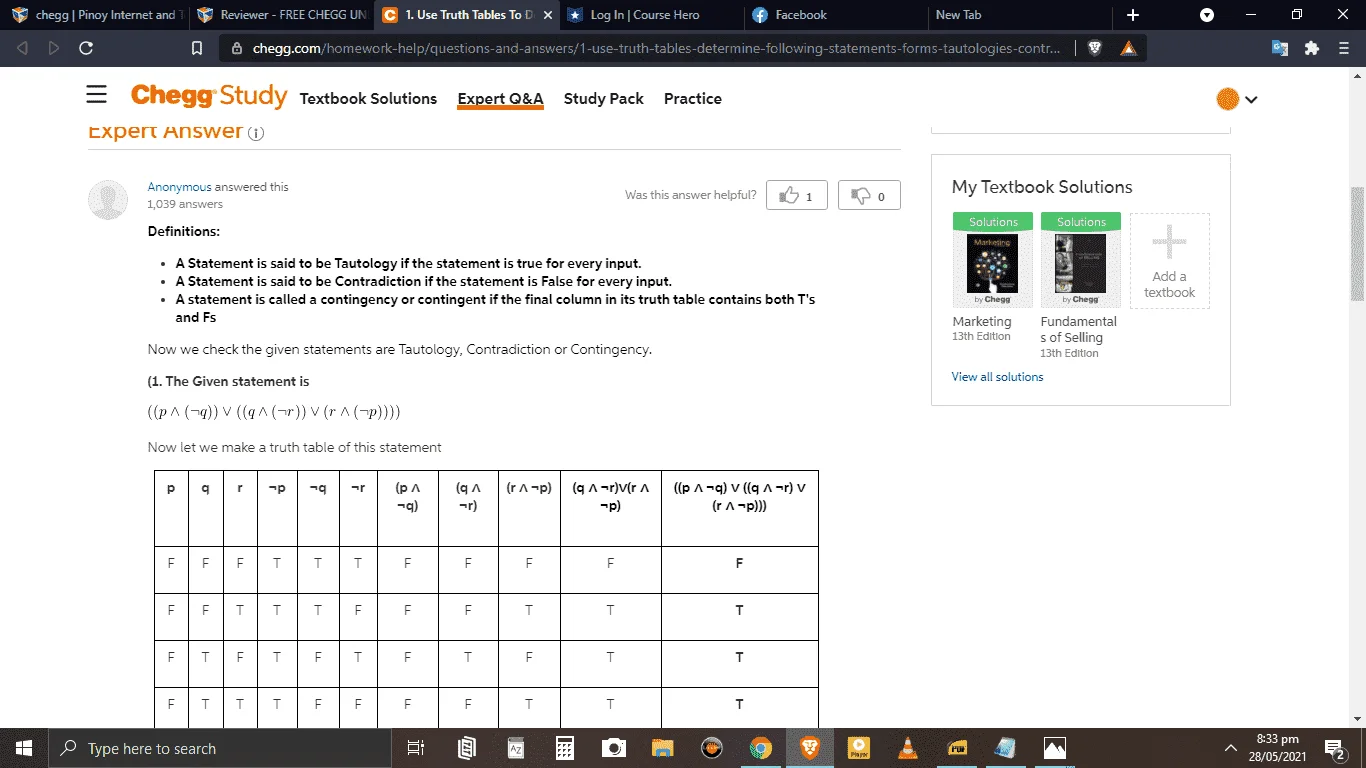Open File Explorer on the taskbar
Screen dimensions: 1366x768
tap(662, 748)
